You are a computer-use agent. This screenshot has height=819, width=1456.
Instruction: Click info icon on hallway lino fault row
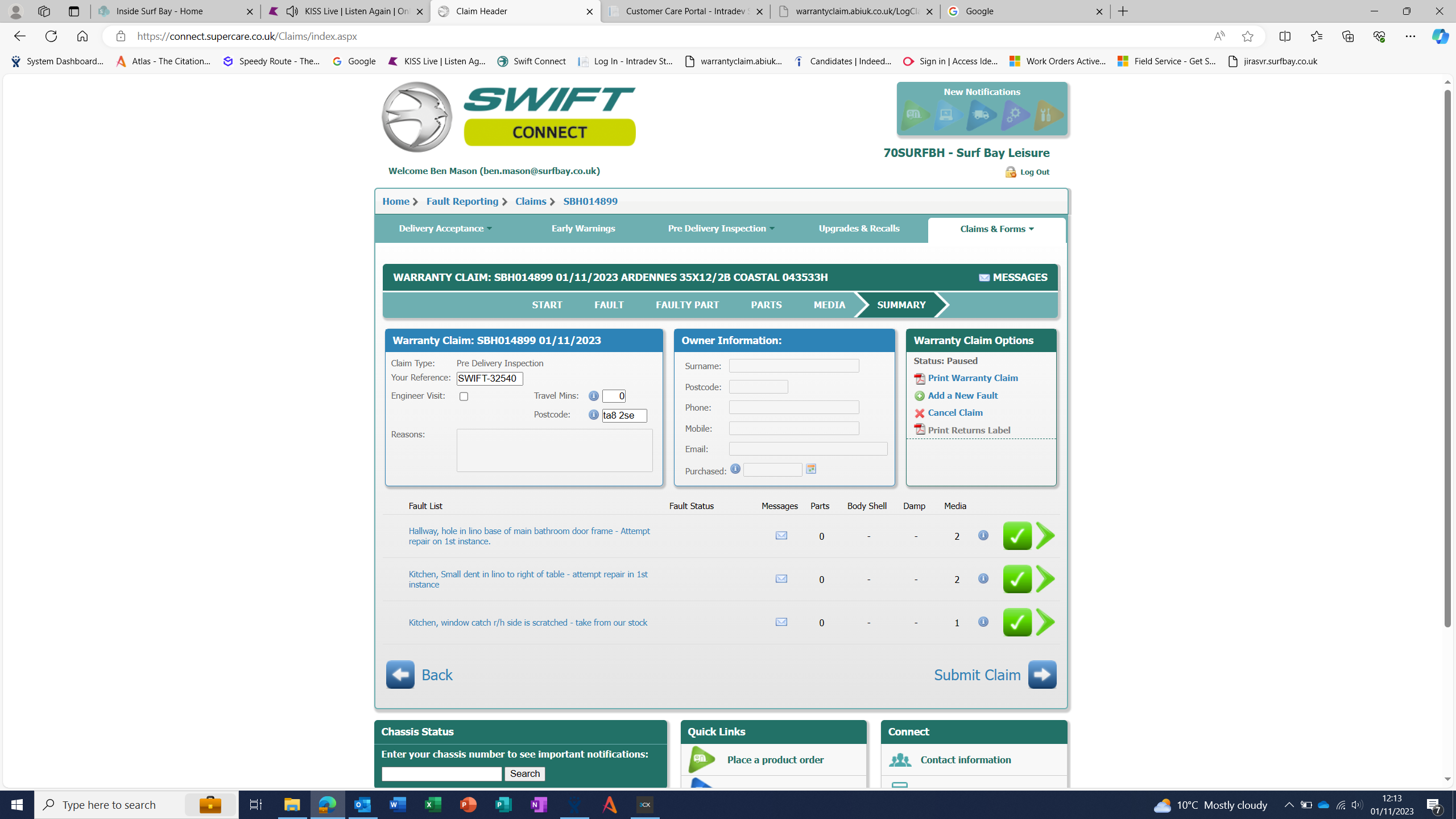pyautogui.click(x=983, y=535)
